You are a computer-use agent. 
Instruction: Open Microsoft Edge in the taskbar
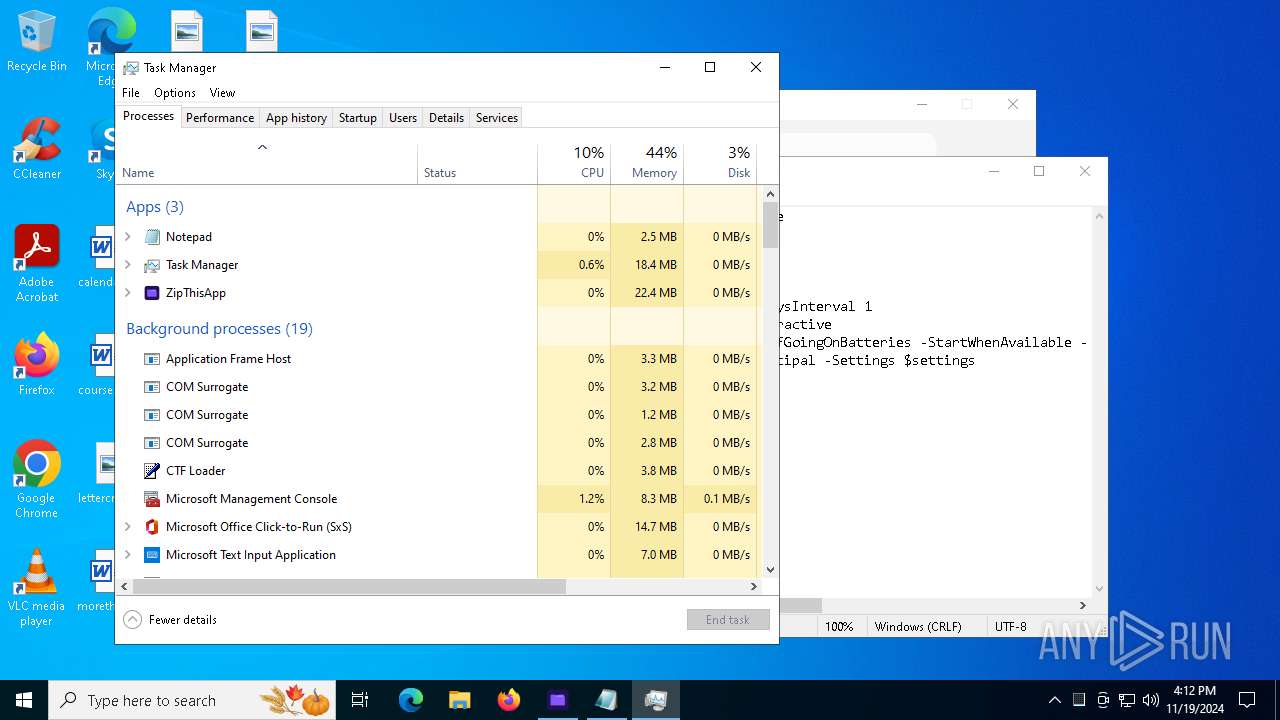click(411, 700)
